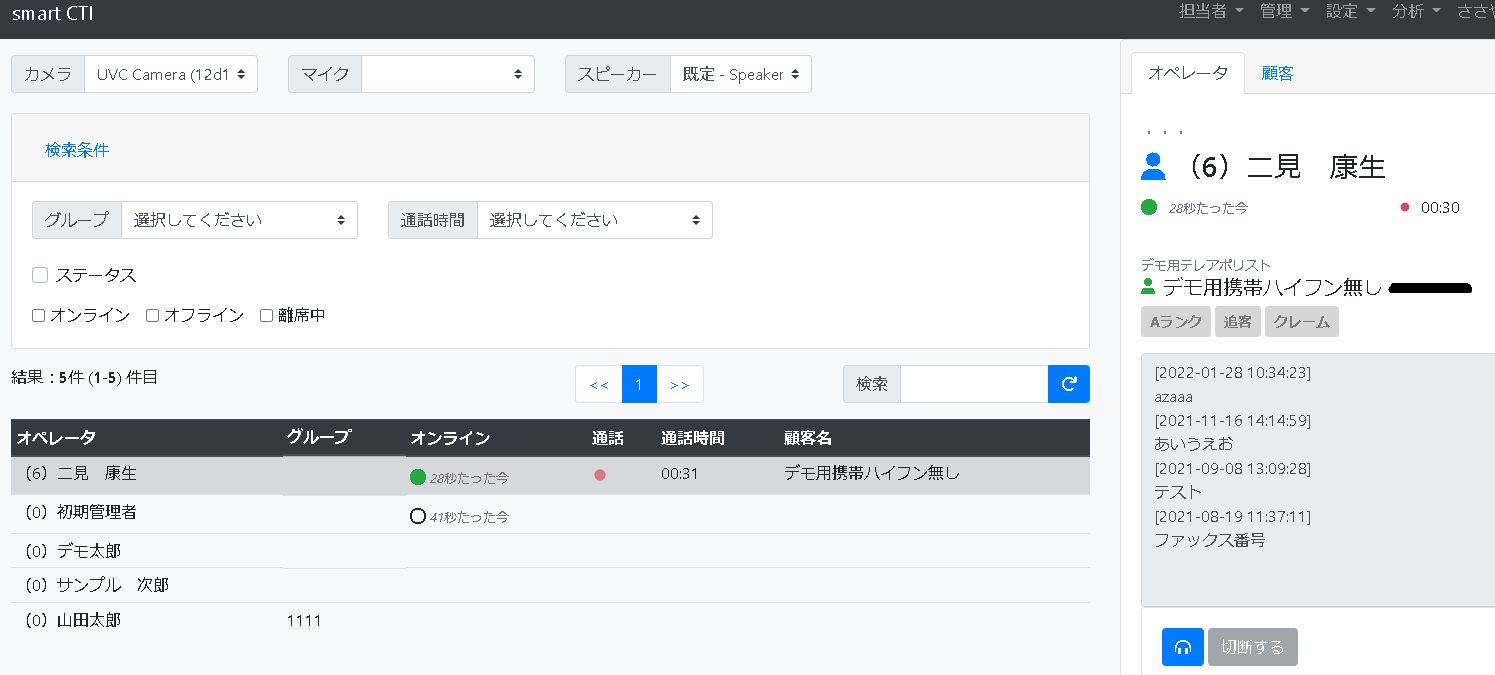The width and height of the screenshot is (1495, 675).
Task: Switch to the 顧客 tab
Action: pos(1277,73)
